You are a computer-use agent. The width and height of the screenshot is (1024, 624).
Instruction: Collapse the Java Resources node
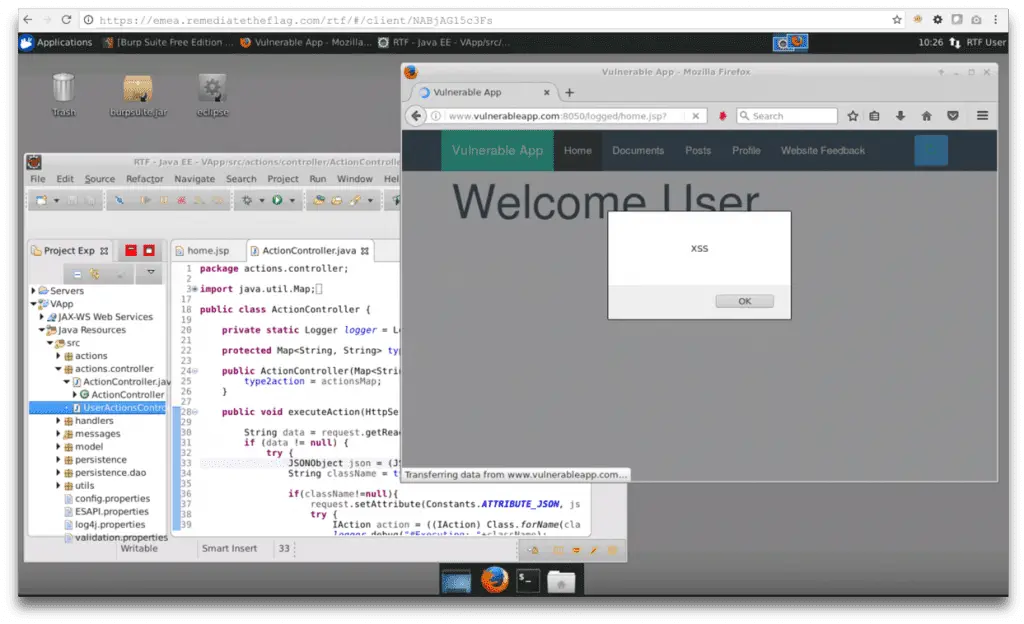point(42,330)
